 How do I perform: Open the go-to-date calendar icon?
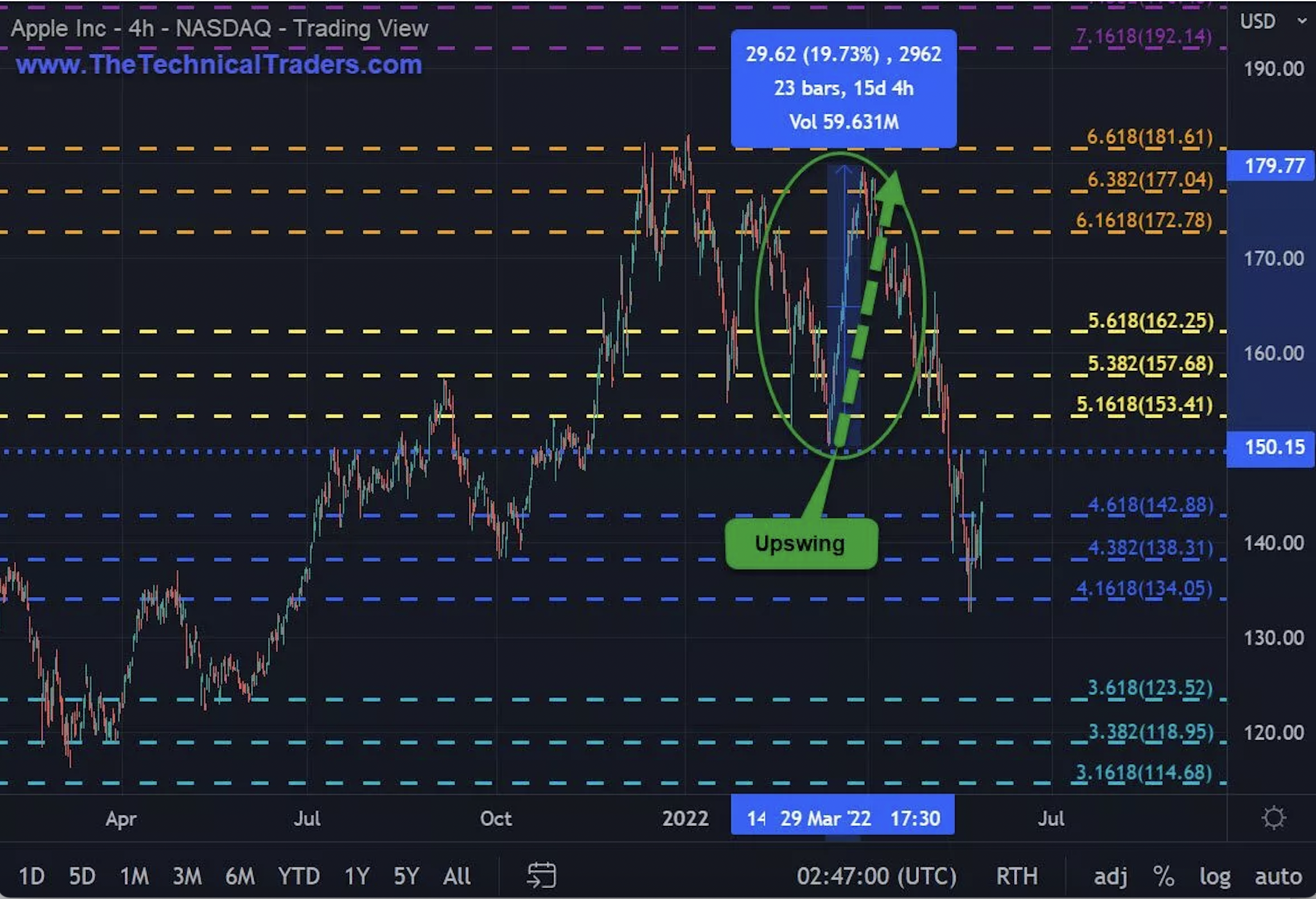coord(541,875)
